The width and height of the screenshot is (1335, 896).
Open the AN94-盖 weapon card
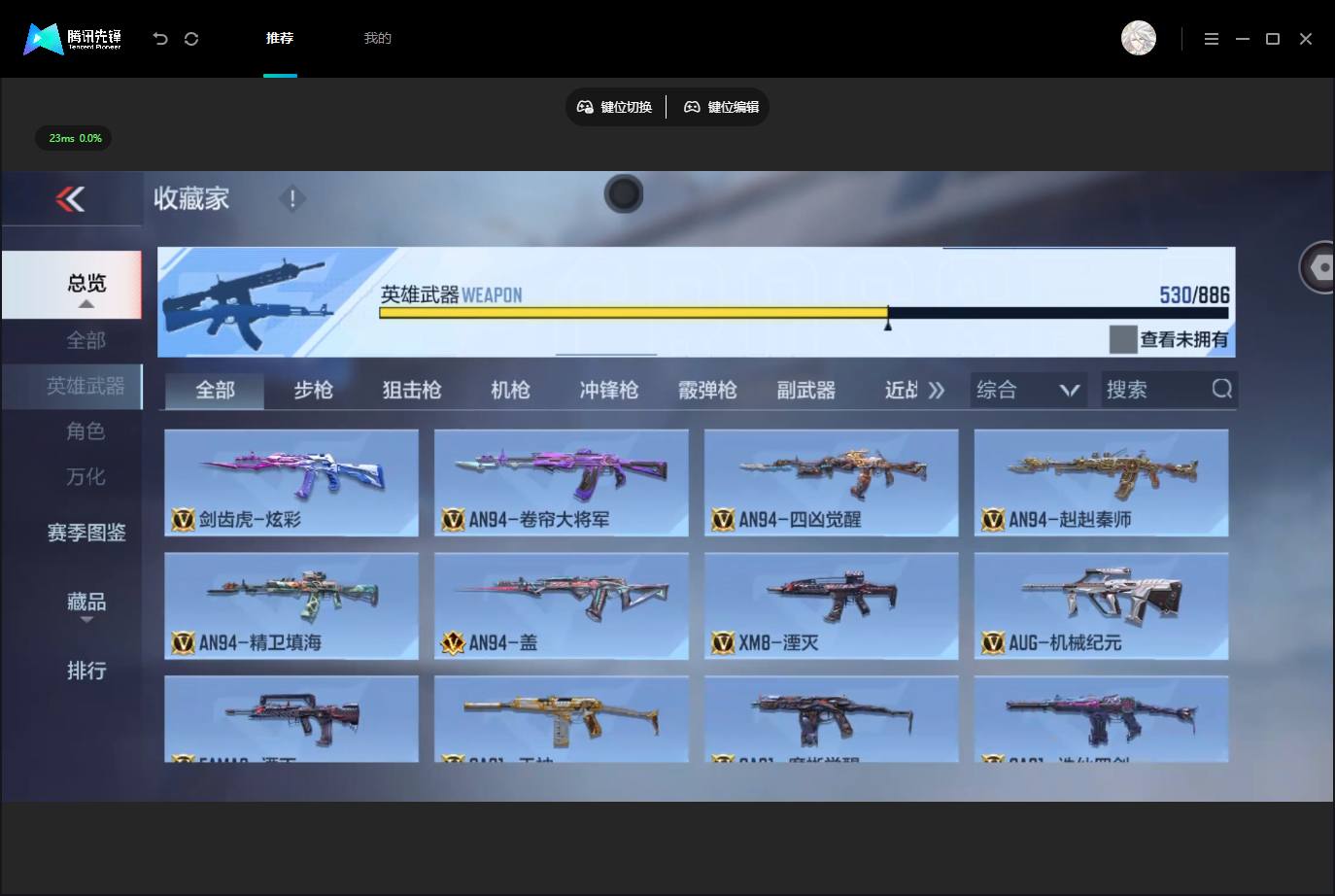pos(561,605)
